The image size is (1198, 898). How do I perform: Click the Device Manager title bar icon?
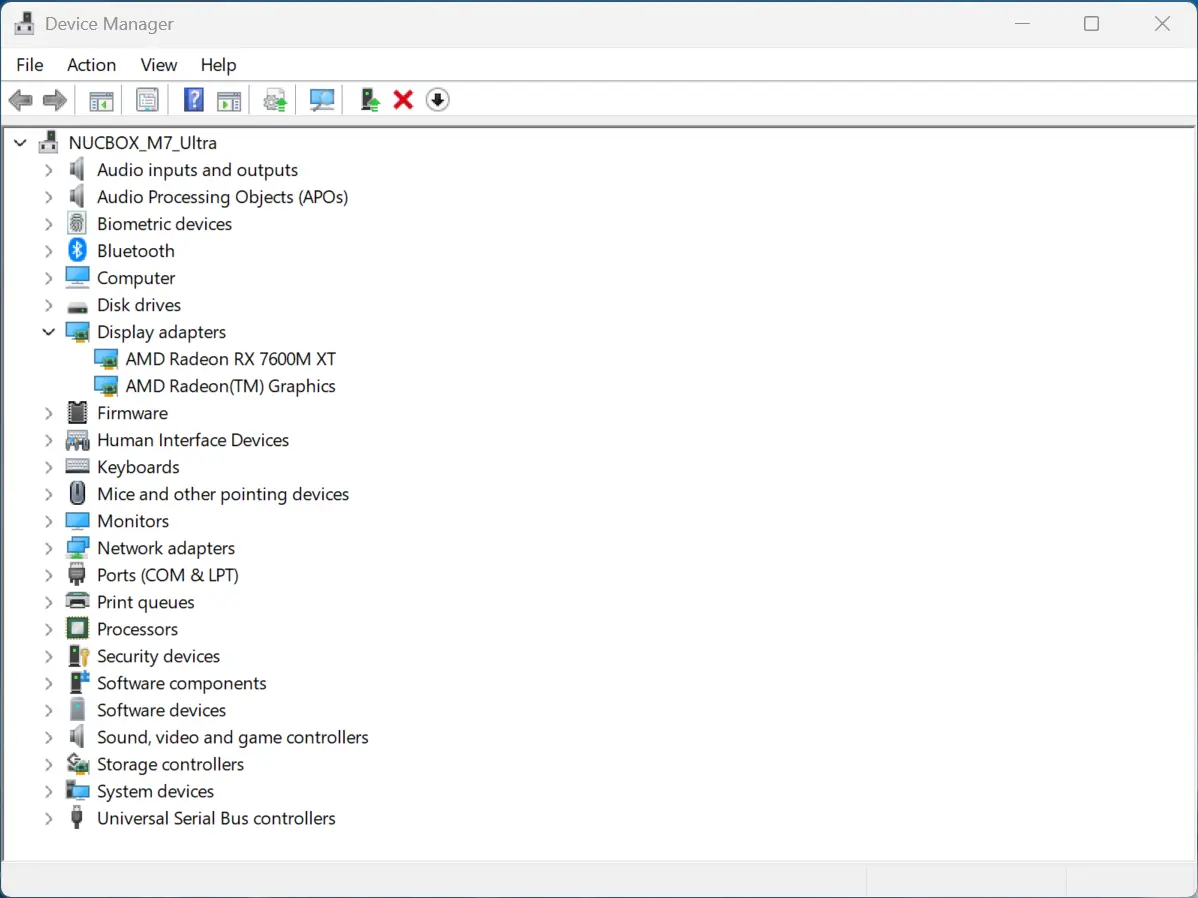coord(24,24)
